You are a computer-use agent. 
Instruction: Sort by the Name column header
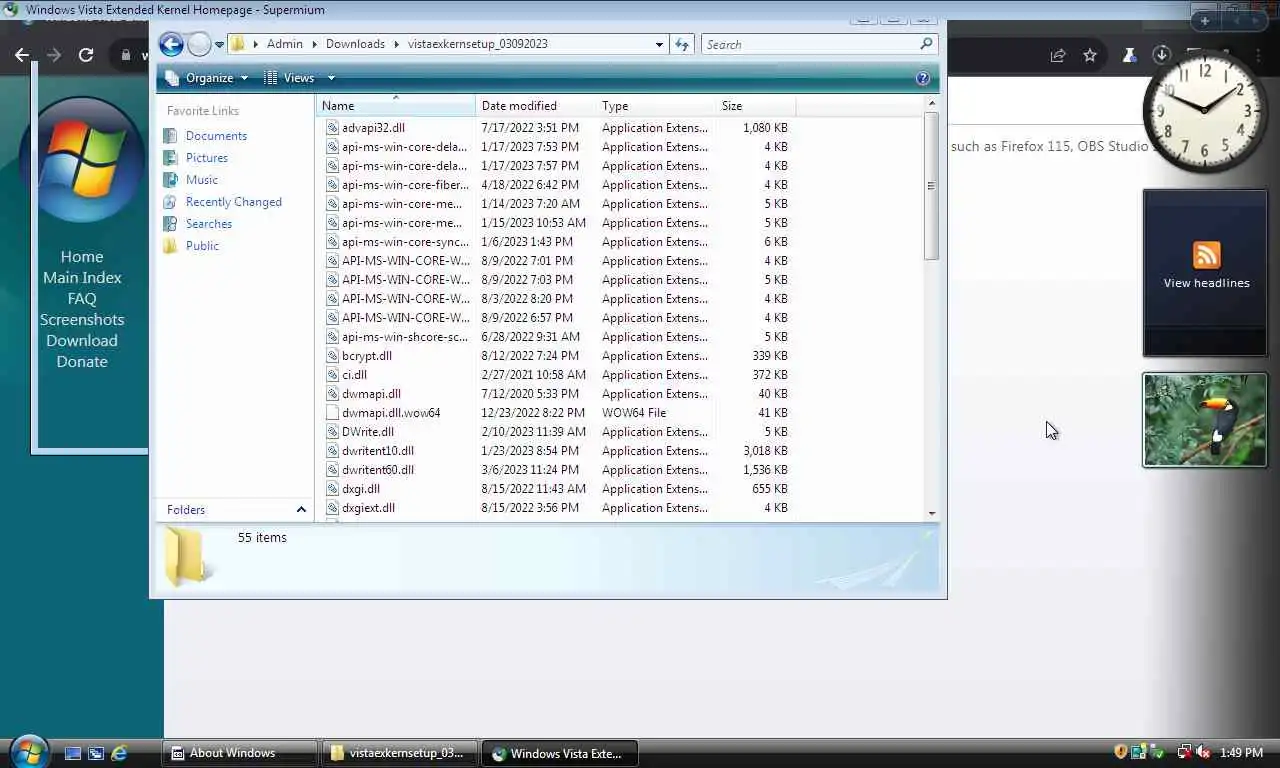pyautogui.click(x=396, y=106)
